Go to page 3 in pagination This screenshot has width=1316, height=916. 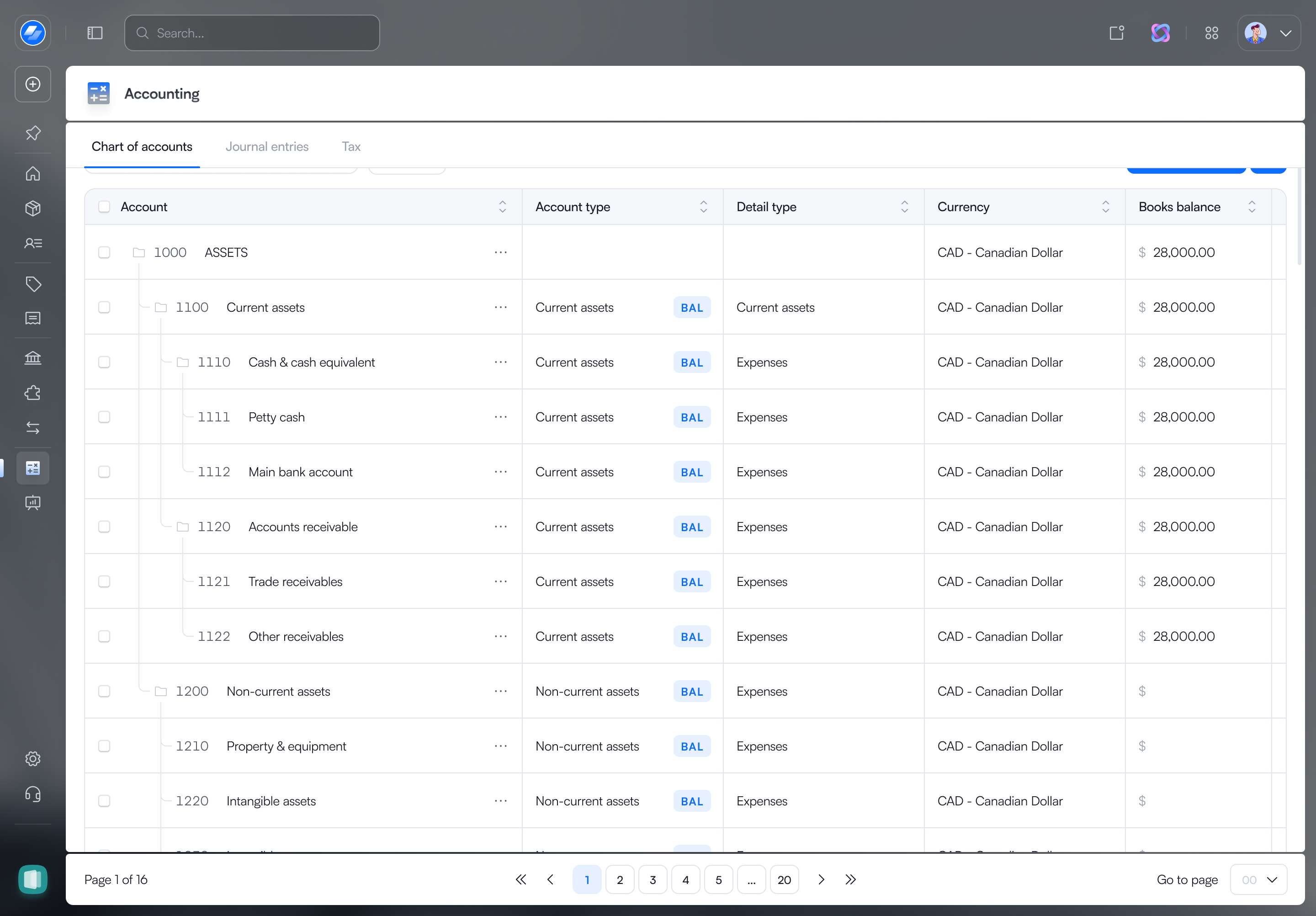pos(652,879)
